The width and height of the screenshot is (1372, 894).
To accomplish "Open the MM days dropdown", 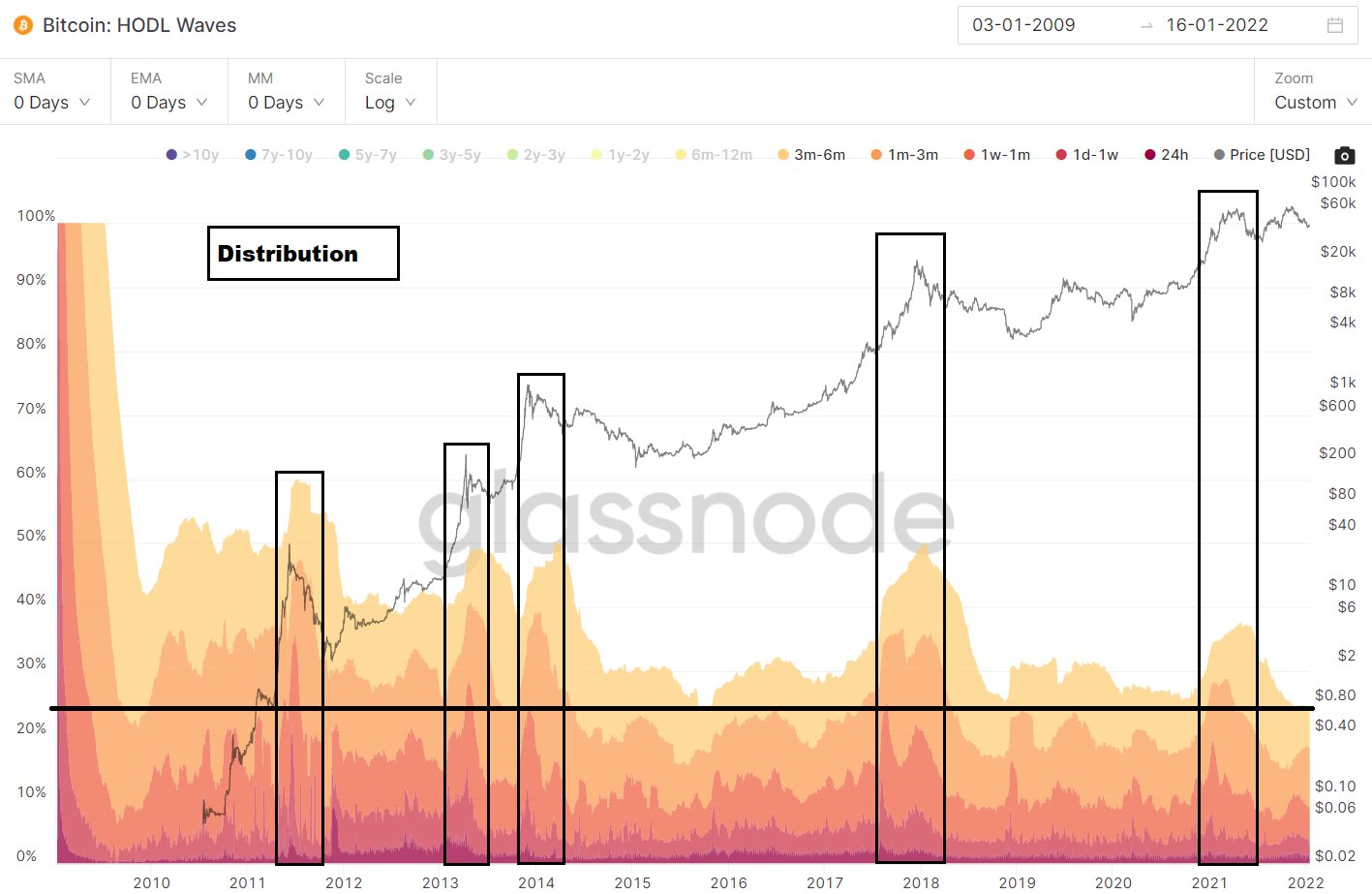I will [x=287, y=103].
